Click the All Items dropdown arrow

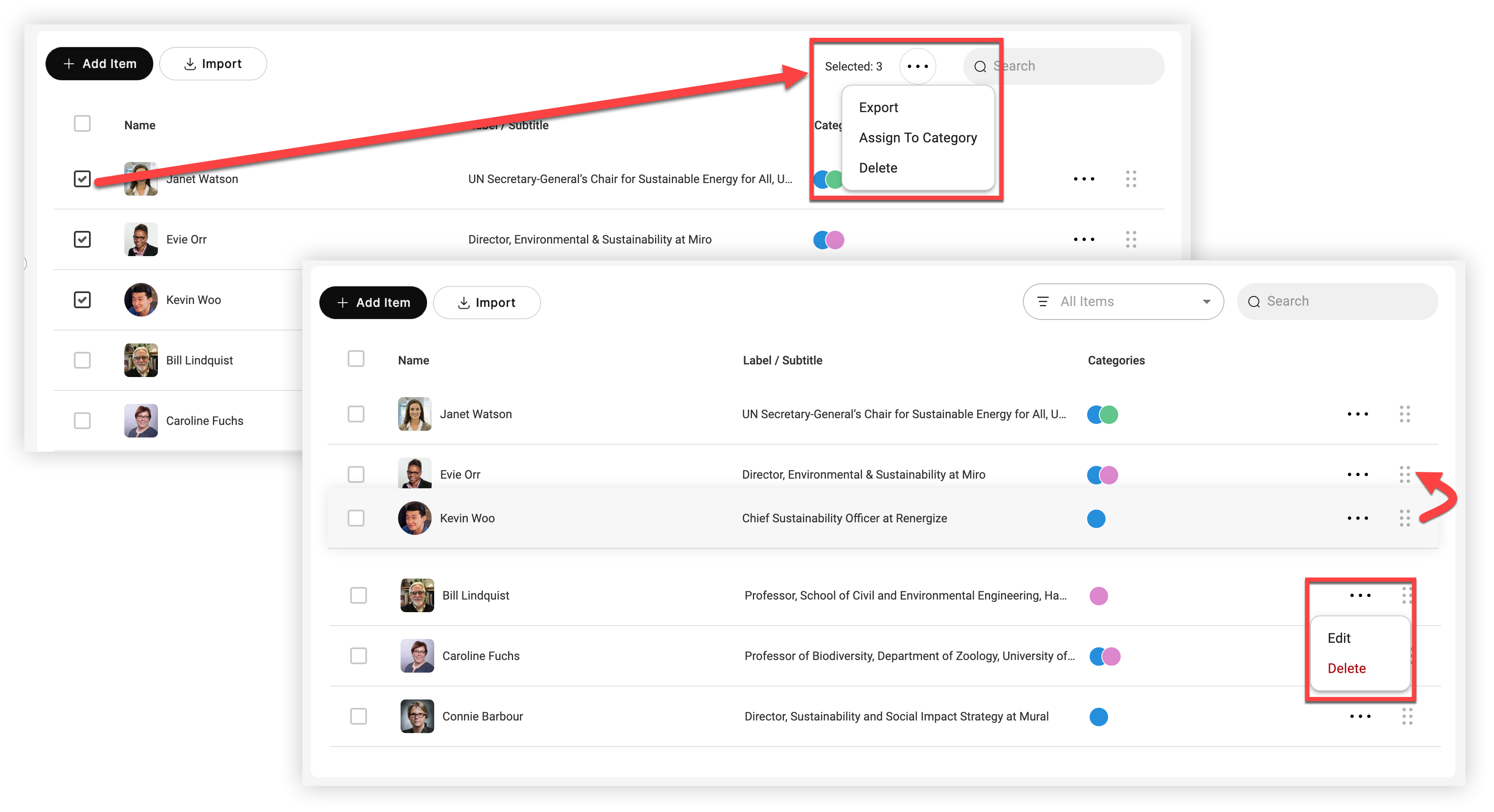(x=1206, y=301)
